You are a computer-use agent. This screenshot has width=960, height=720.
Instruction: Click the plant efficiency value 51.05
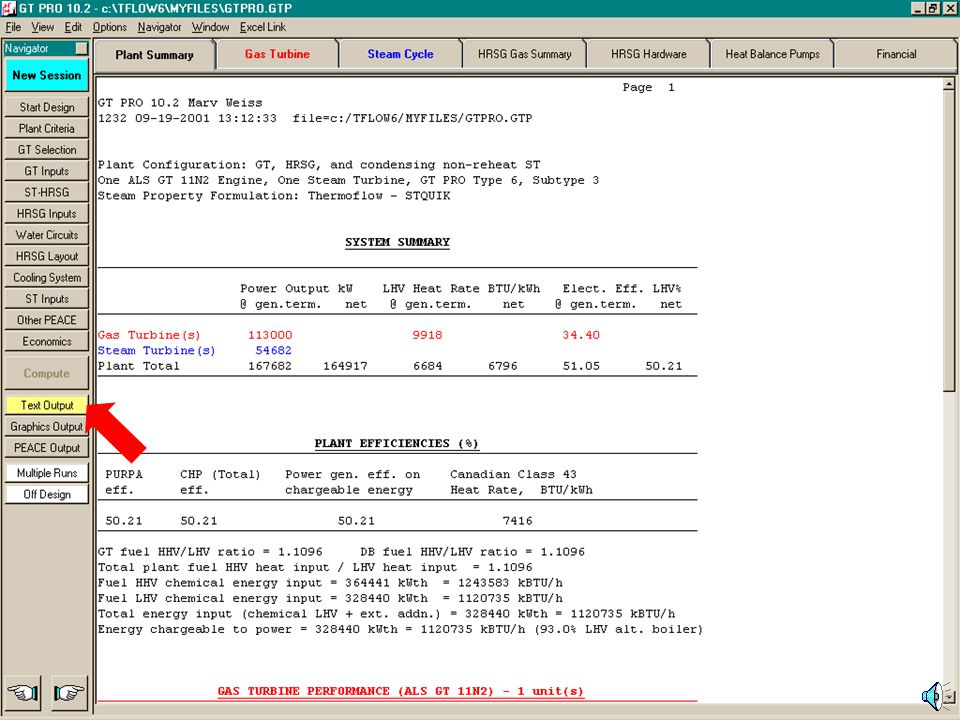coord(581,366)
